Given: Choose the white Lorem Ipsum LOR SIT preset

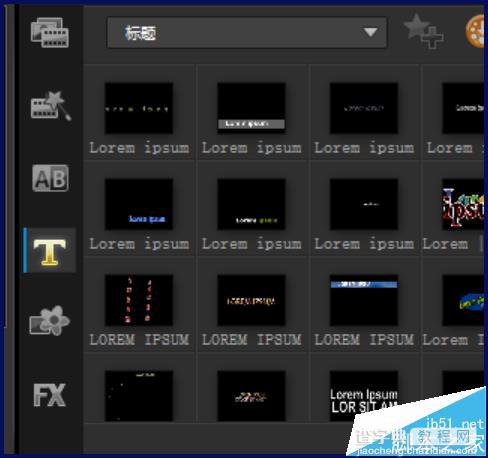Looking at the screenshot, I should point(364,396).
